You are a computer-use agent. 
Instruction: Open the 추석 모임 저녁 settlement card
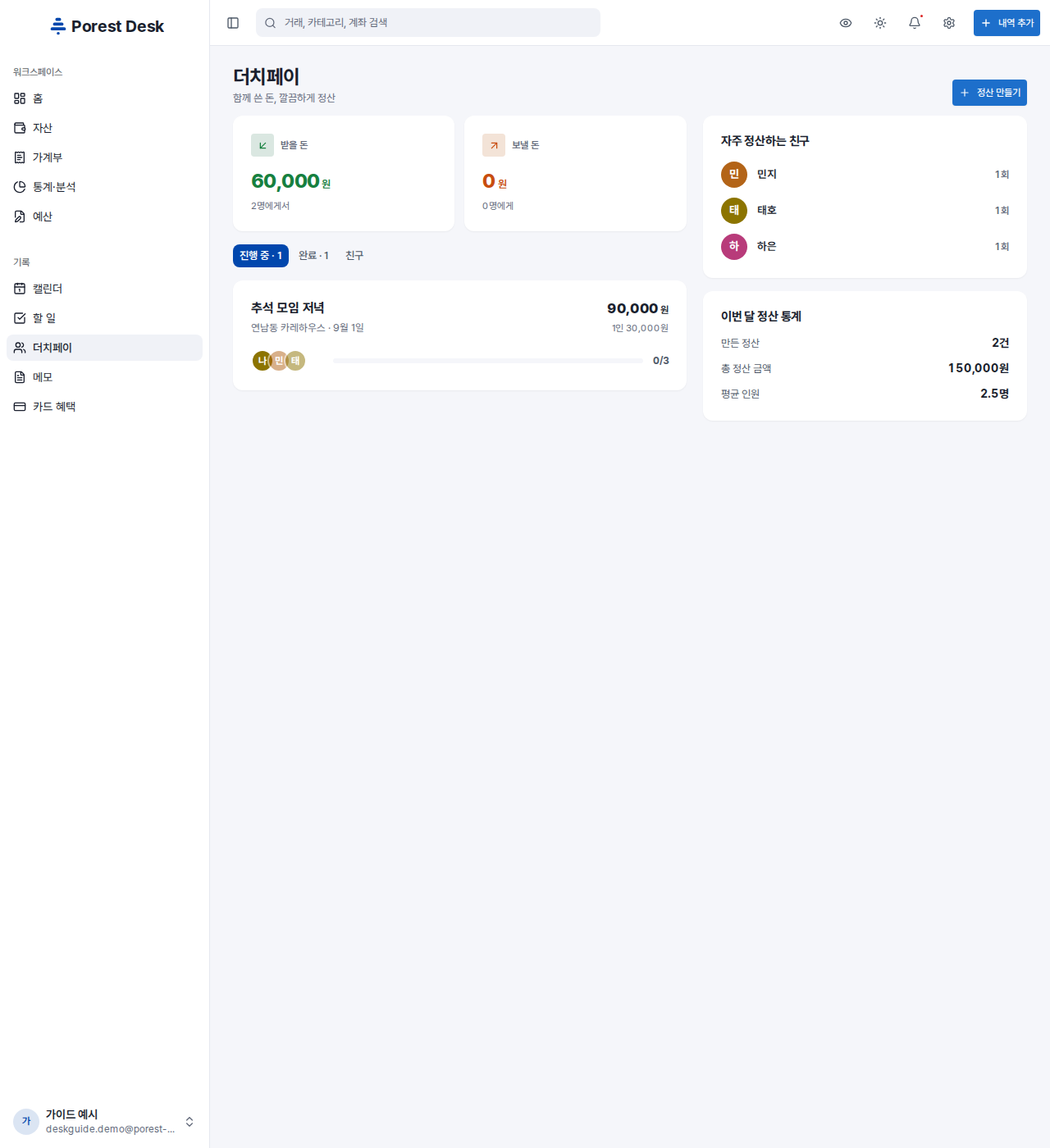click(x=459, y=335)
